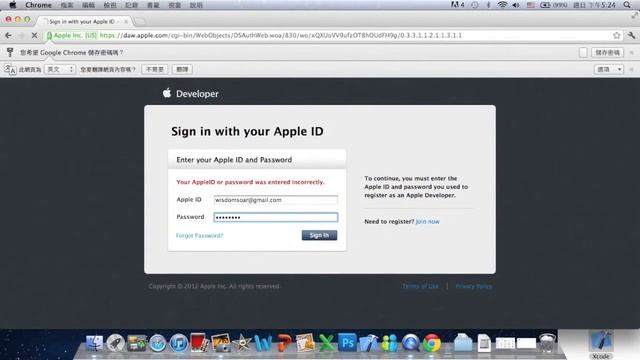The width and height of the screenshot is (640, 360).
Task: Enter fullscreen with the corner arrows icon
Action: click(x=634, y=16)
